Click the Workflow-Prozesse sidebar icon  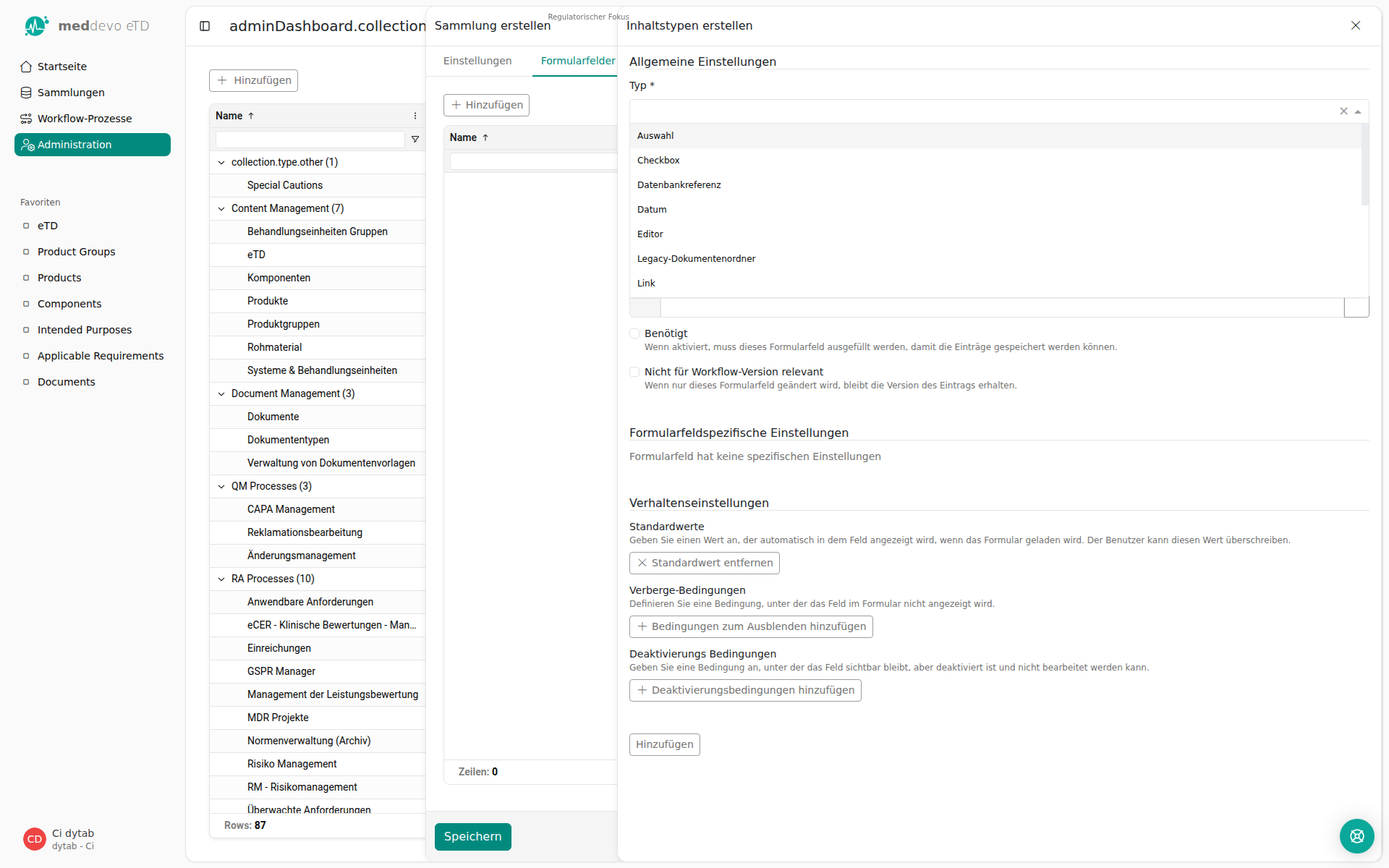coord(26,119)
